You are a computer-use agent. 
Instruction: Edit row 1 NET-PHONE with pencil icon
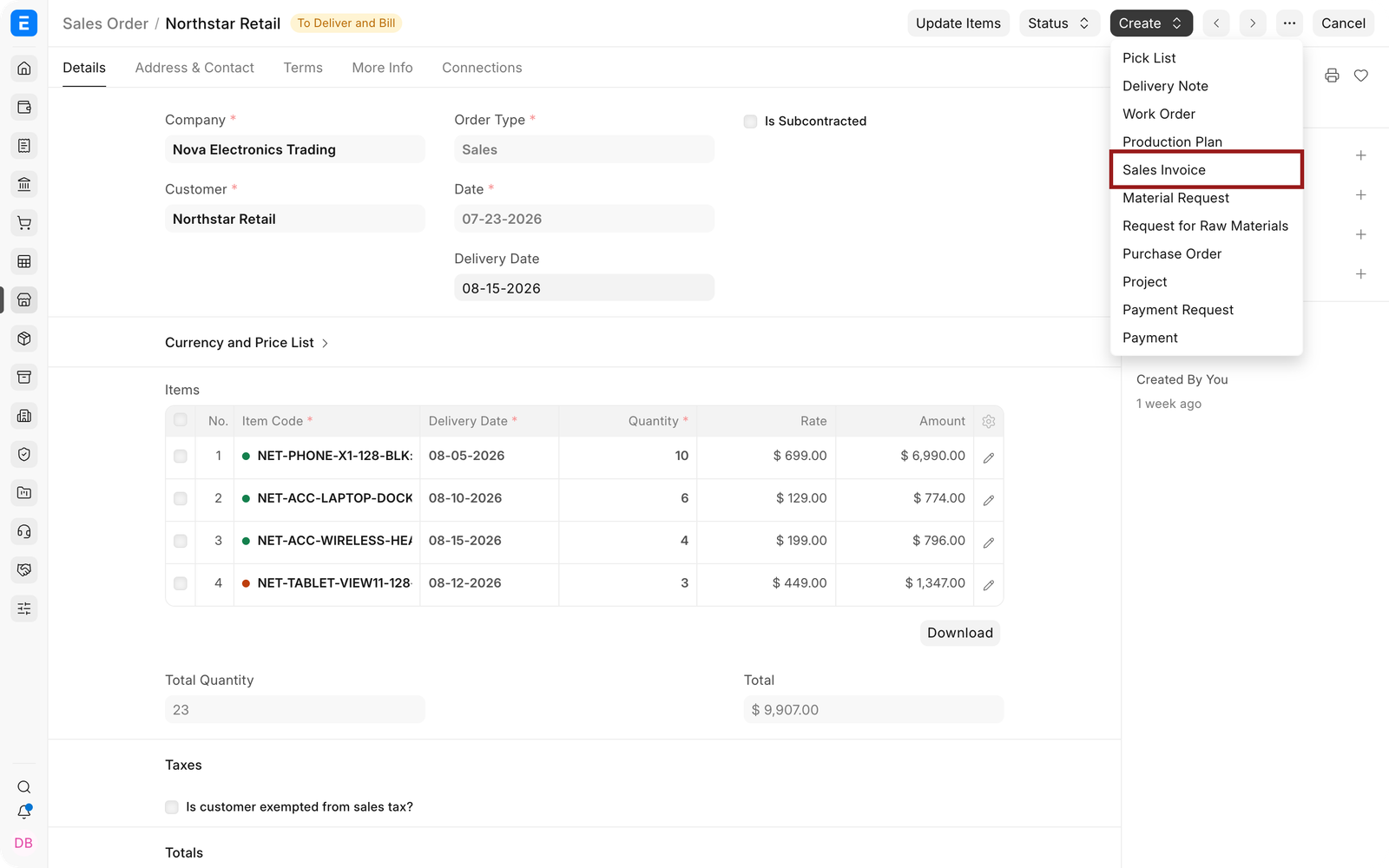tap(989, 457)
